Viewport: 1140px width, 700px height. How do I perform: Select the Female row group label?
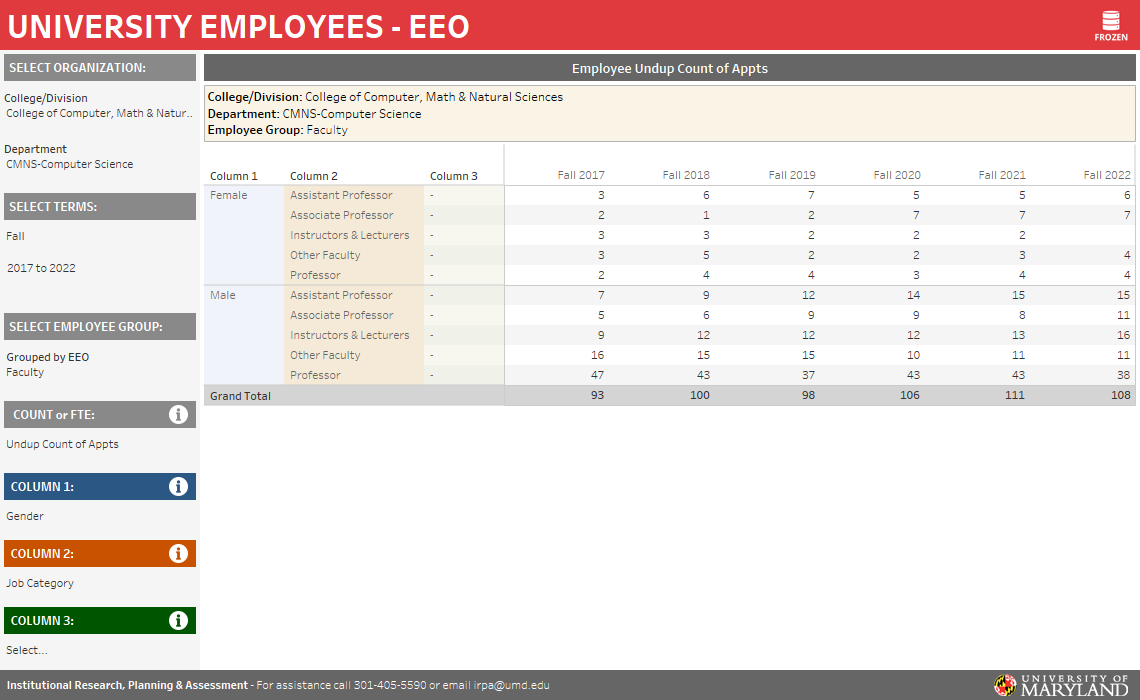pos(229,195)
